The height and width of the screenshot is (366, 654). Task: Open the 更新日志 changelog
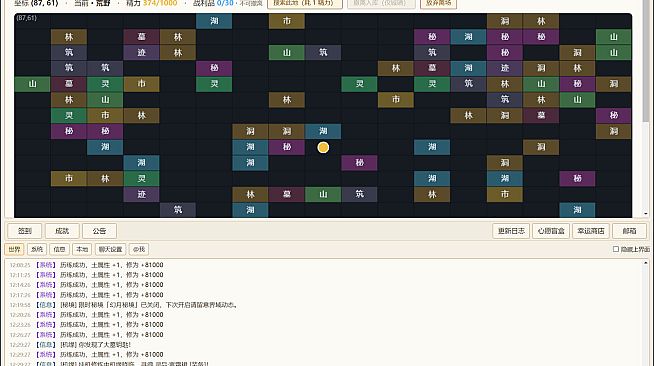pos(511,231)
